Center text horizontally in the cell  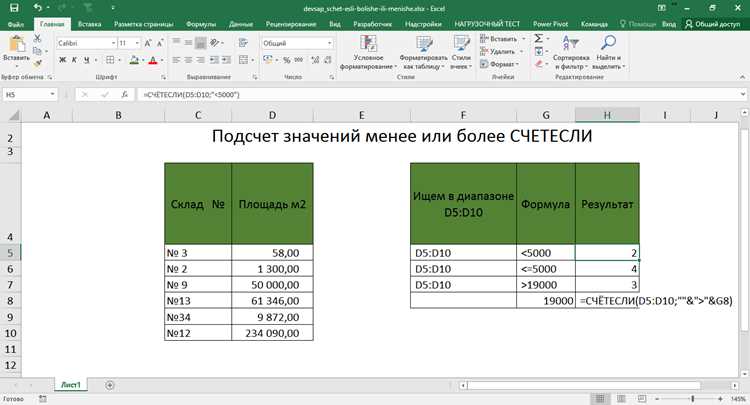click(x=188, y=60)
